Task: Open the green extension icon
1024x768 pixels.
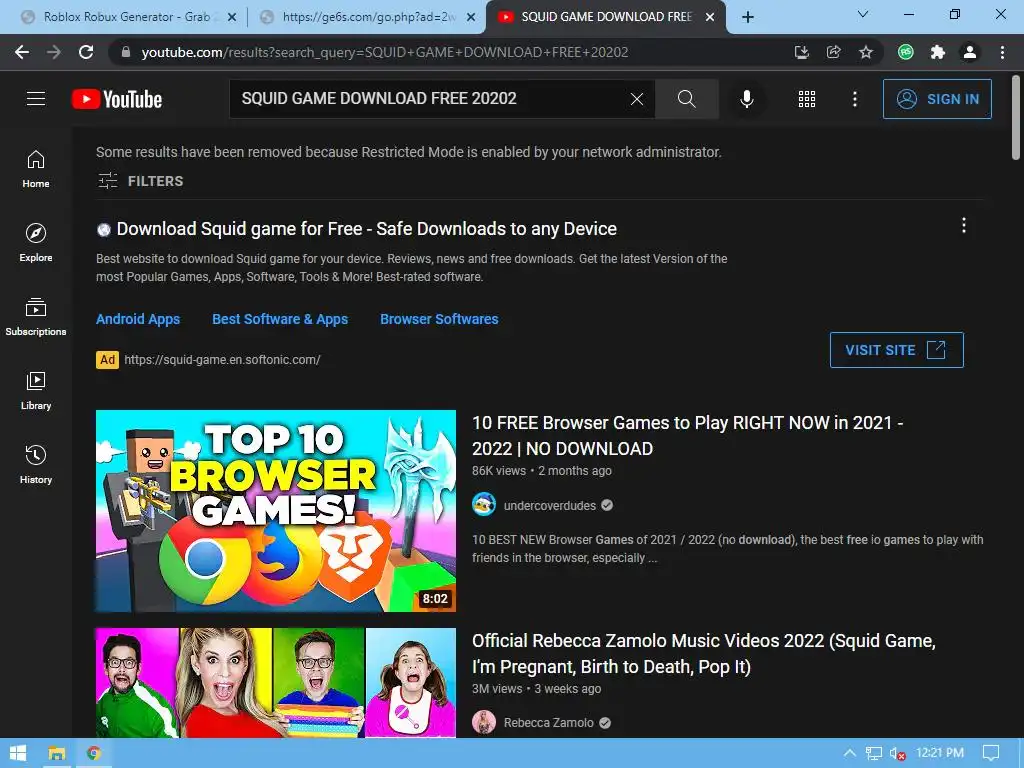Action: click(x=906, y=52)
